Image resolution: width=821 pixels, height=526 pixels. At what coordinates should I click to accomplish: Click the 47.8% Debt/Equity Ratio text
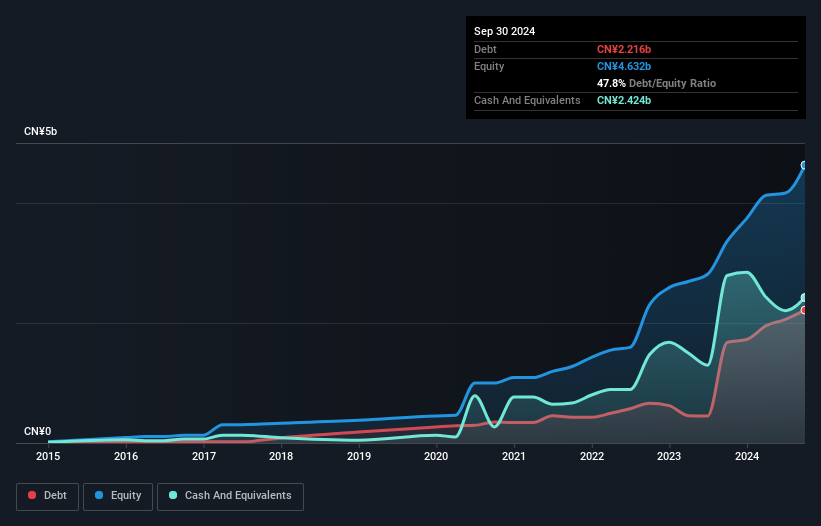point(657,83)
